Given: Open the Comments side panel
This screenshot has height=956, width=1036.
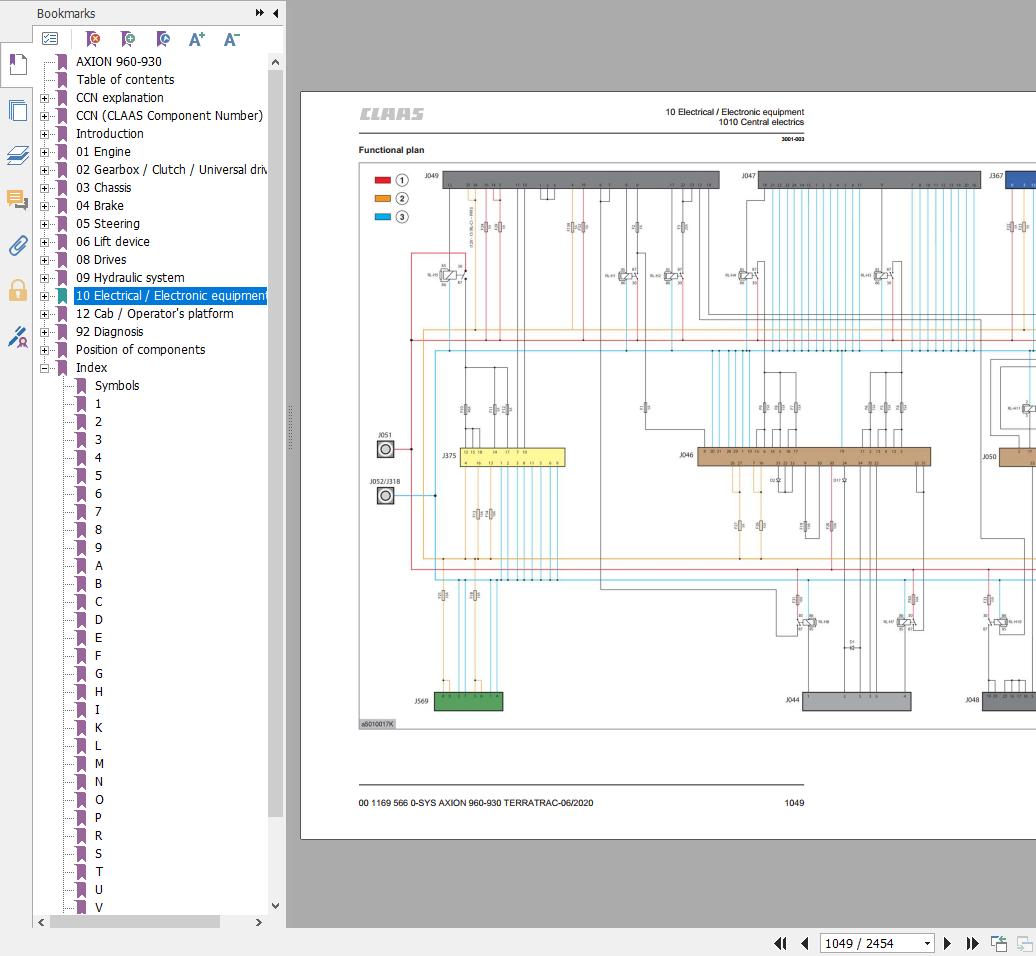Looking at the screenshot, I should tap(17, 200).
